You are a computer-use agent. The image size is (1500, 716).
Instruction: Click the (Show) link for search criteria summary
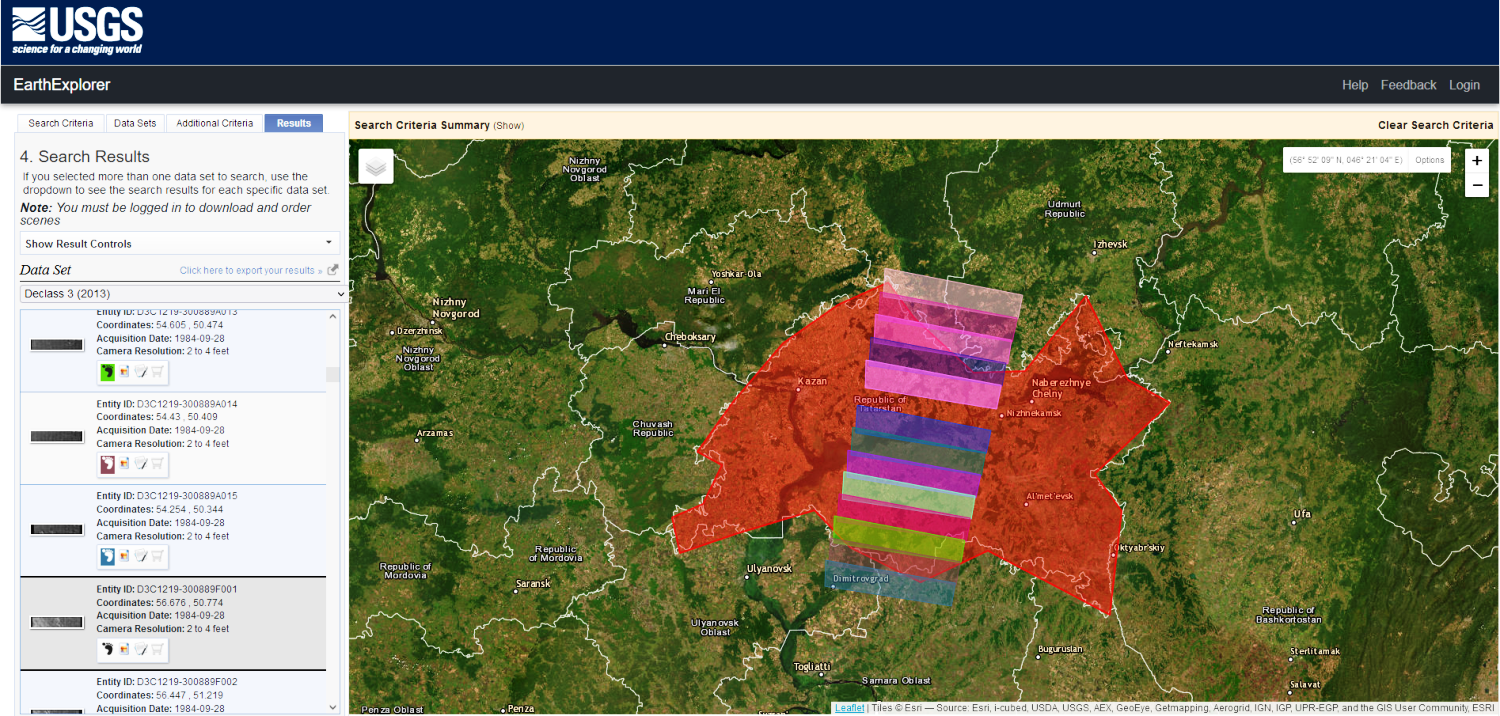pos(508,125)
